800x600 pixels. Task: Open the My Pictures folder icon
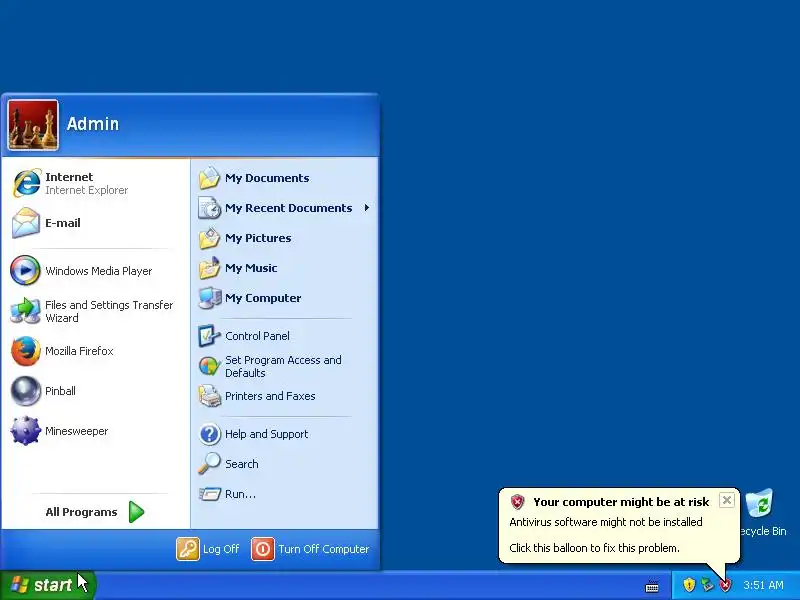tap(210, 238)
